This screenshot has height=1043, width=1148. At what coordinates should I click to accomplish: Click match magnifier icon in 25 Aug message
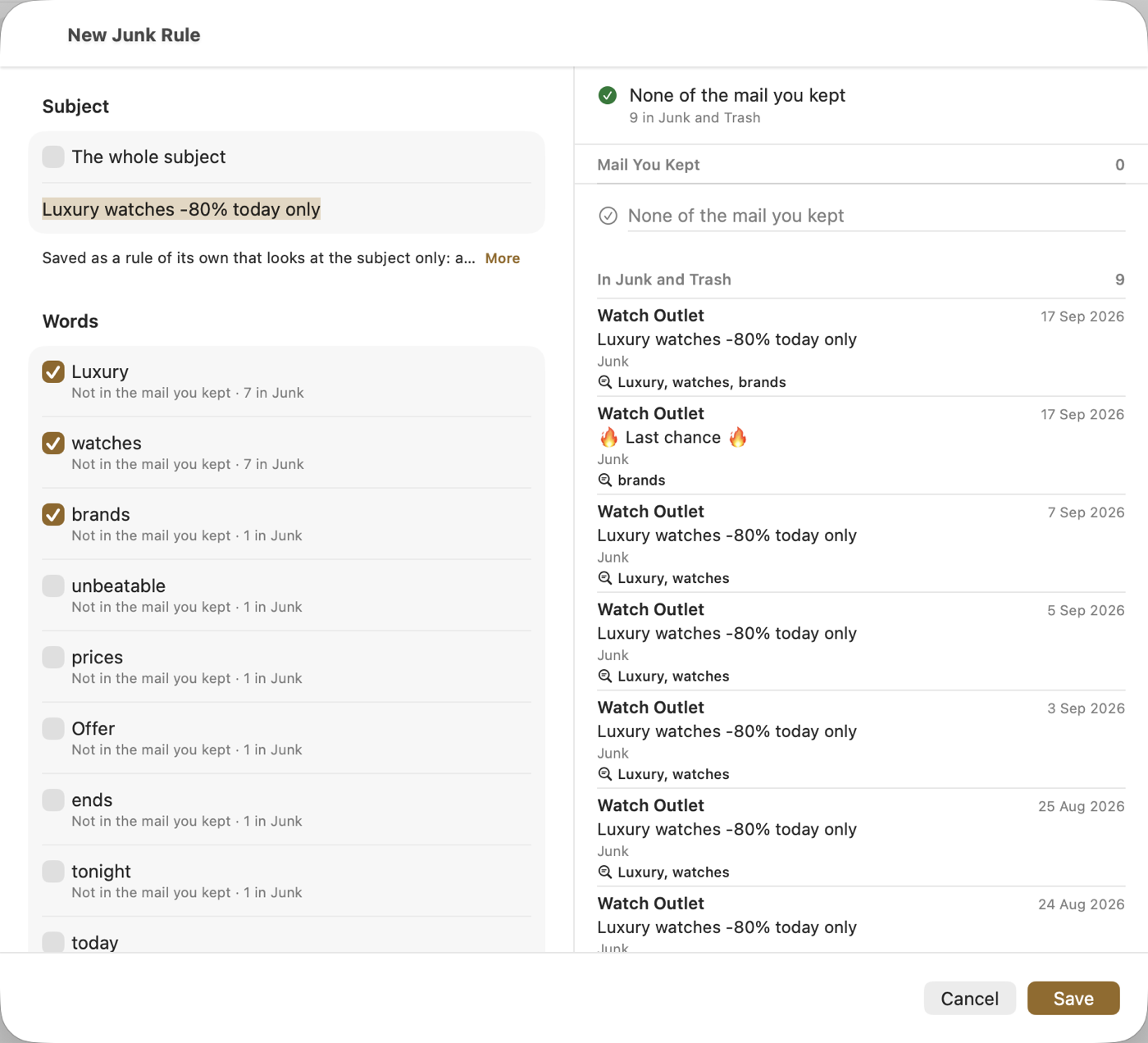coord(605,872)
